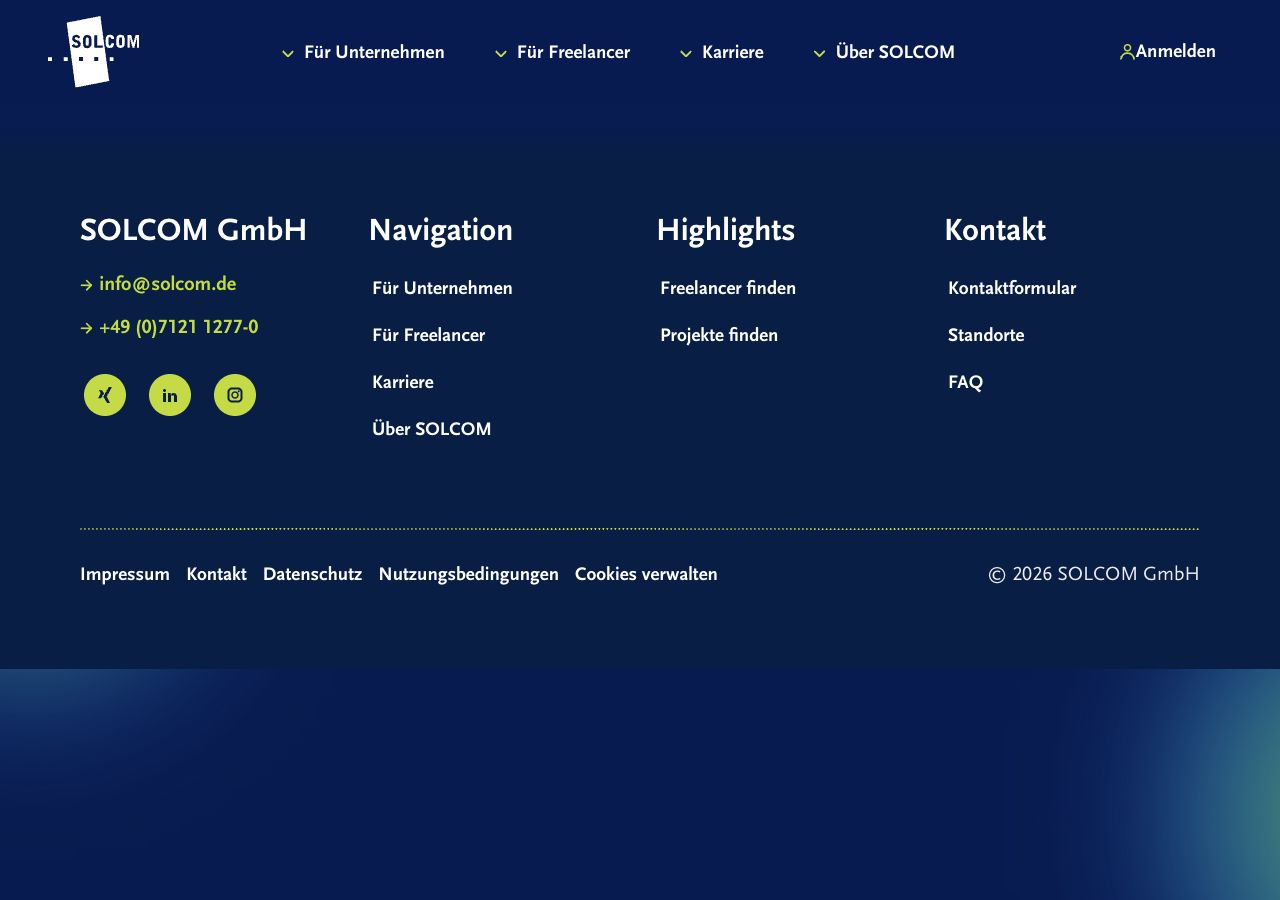Viewport: 1280px width, 900px height.
Task: Click the user icon beside Anmelden
Action: [x=1127, y=52]
